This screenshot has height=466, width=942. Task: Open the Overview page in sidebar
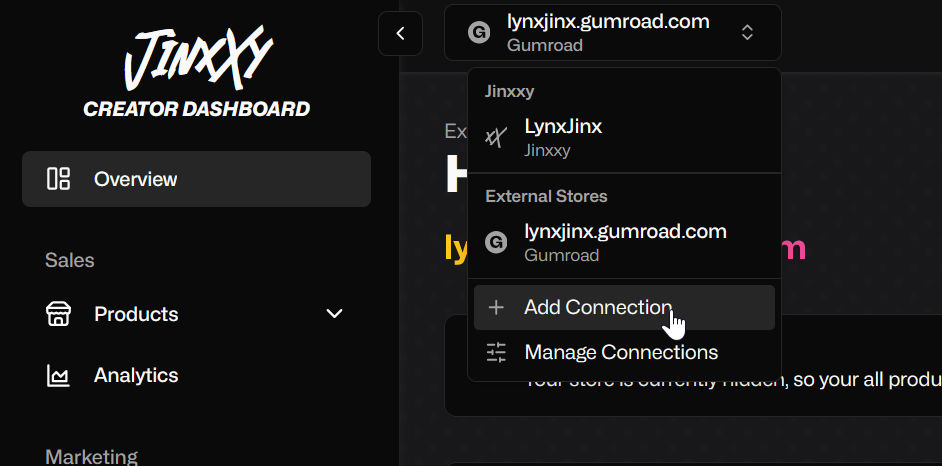tap(196, 179)
